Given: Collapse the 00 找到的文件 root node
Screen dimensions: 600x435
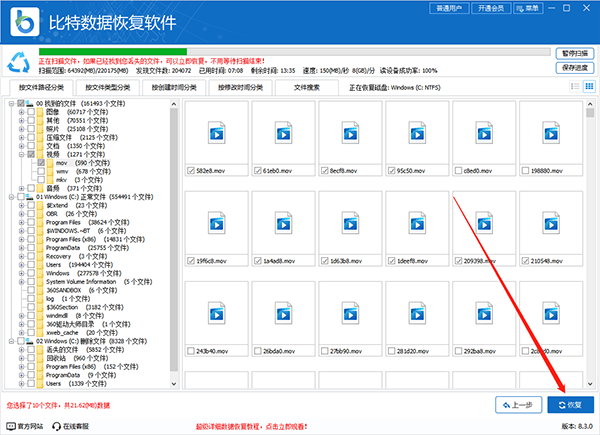Looking at the screenshot, I should pos(10,104).
